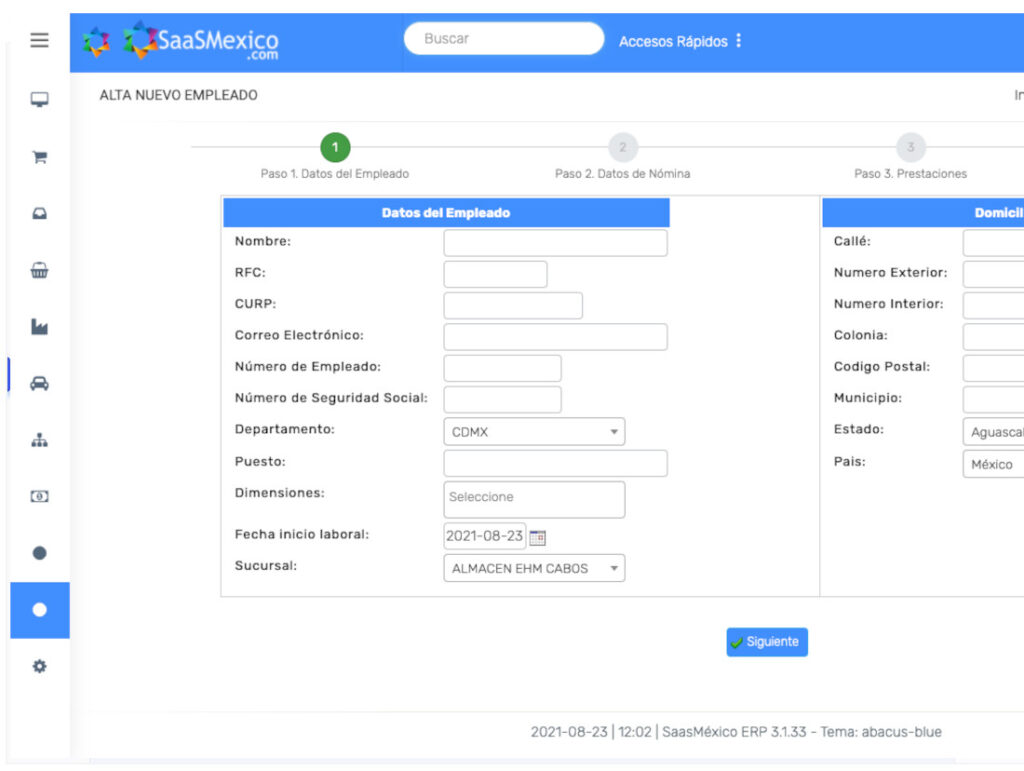This screenshot has height=771, width=1024.
Task: Click the inbox tray sidebar icon
Action: [x=39, y=214]
